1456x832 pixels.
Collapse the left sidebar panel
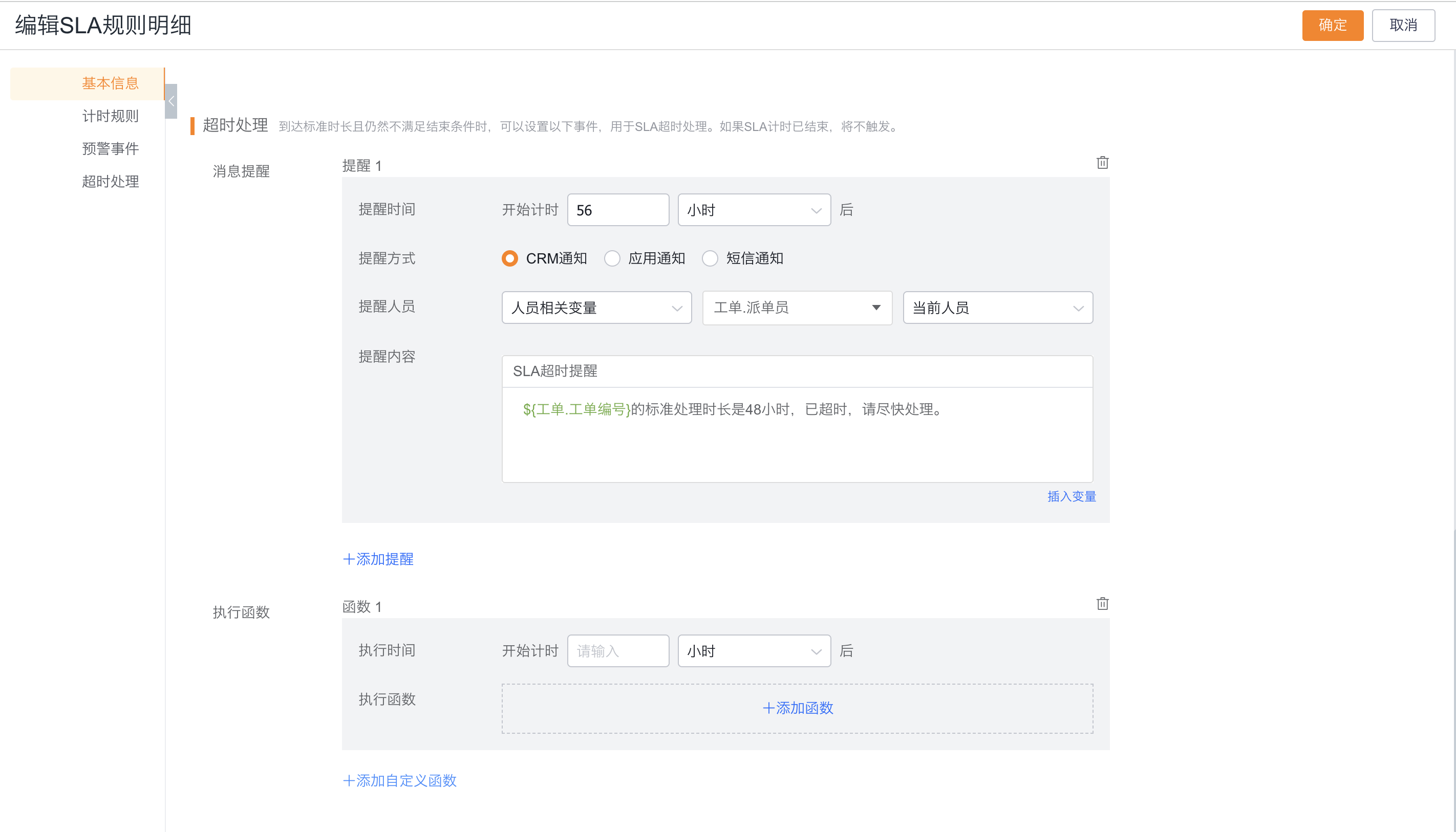[171, 101]
